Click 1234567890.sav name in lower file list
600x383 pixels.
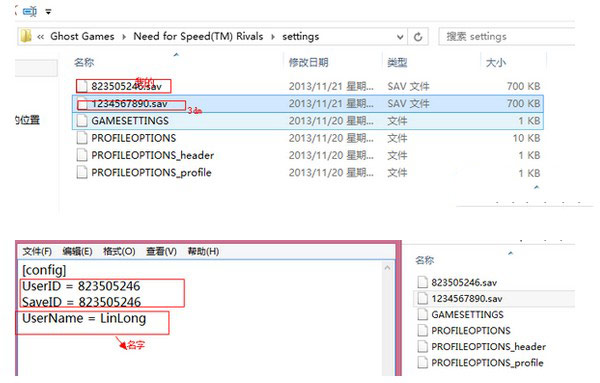click(467, 299)
